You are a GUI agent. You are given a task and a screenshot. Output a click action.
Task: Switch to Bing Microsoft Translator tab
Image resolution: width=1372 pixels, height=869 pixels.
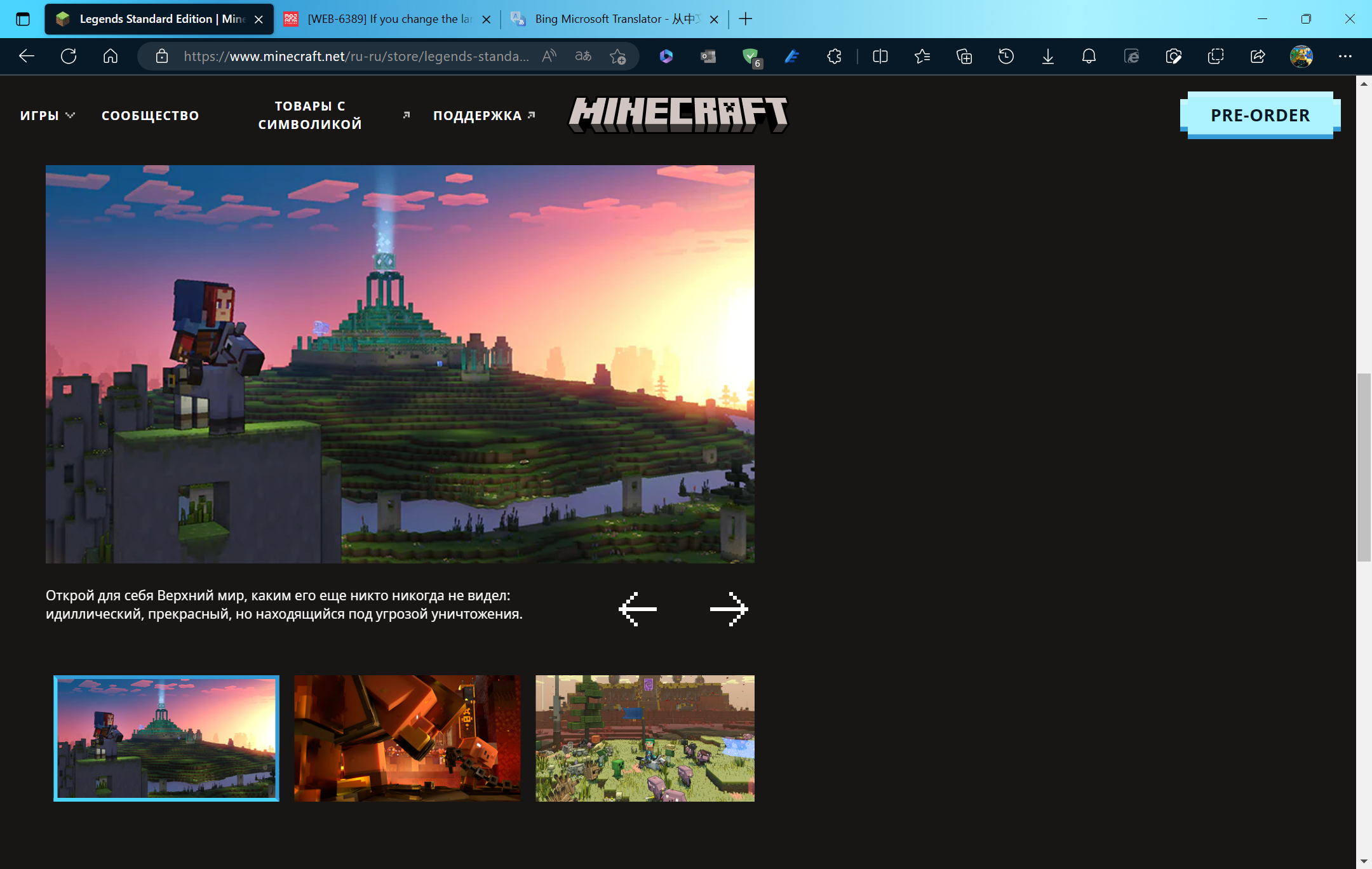(615, 19)
